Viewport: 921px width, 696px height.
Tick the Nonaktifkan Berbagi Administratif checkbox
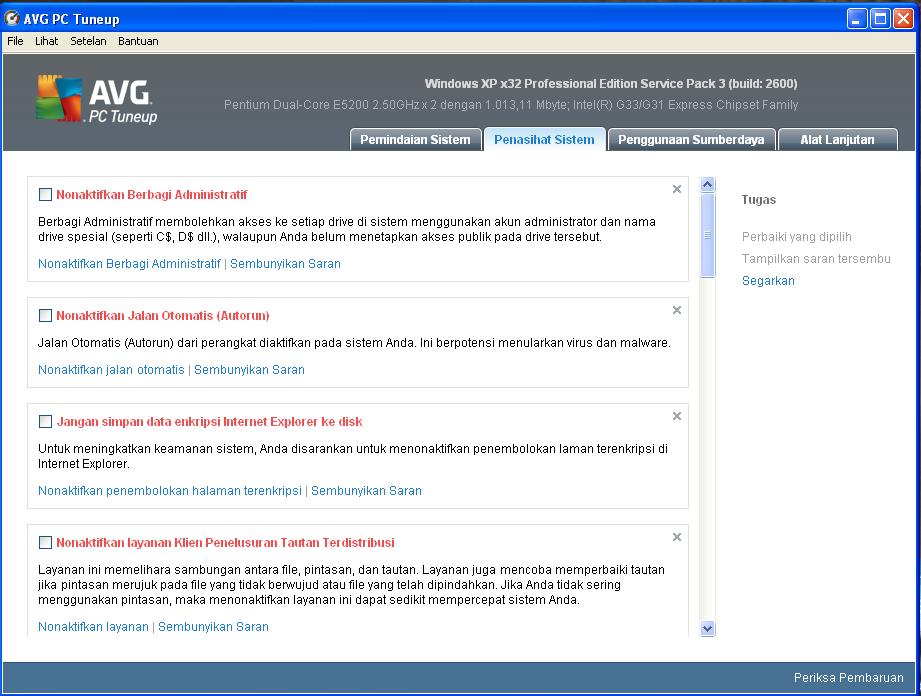(45, 194)
